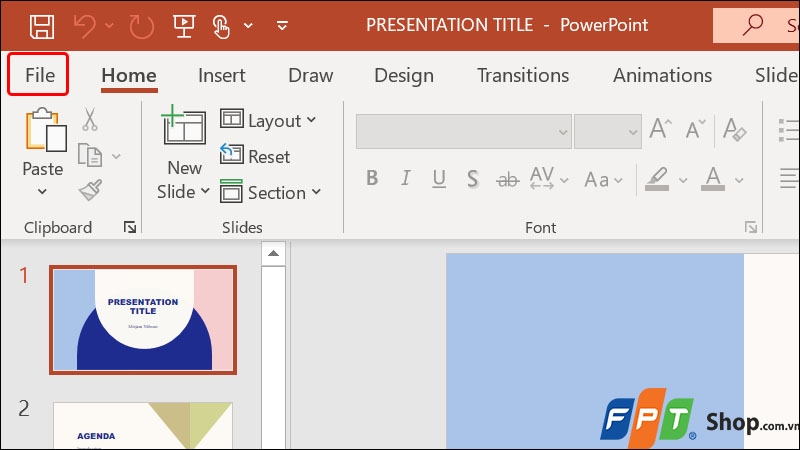Click the Format Painter brush icon
Screen dimensions: 800x450
pyautogui.click(x=90, y=190)
